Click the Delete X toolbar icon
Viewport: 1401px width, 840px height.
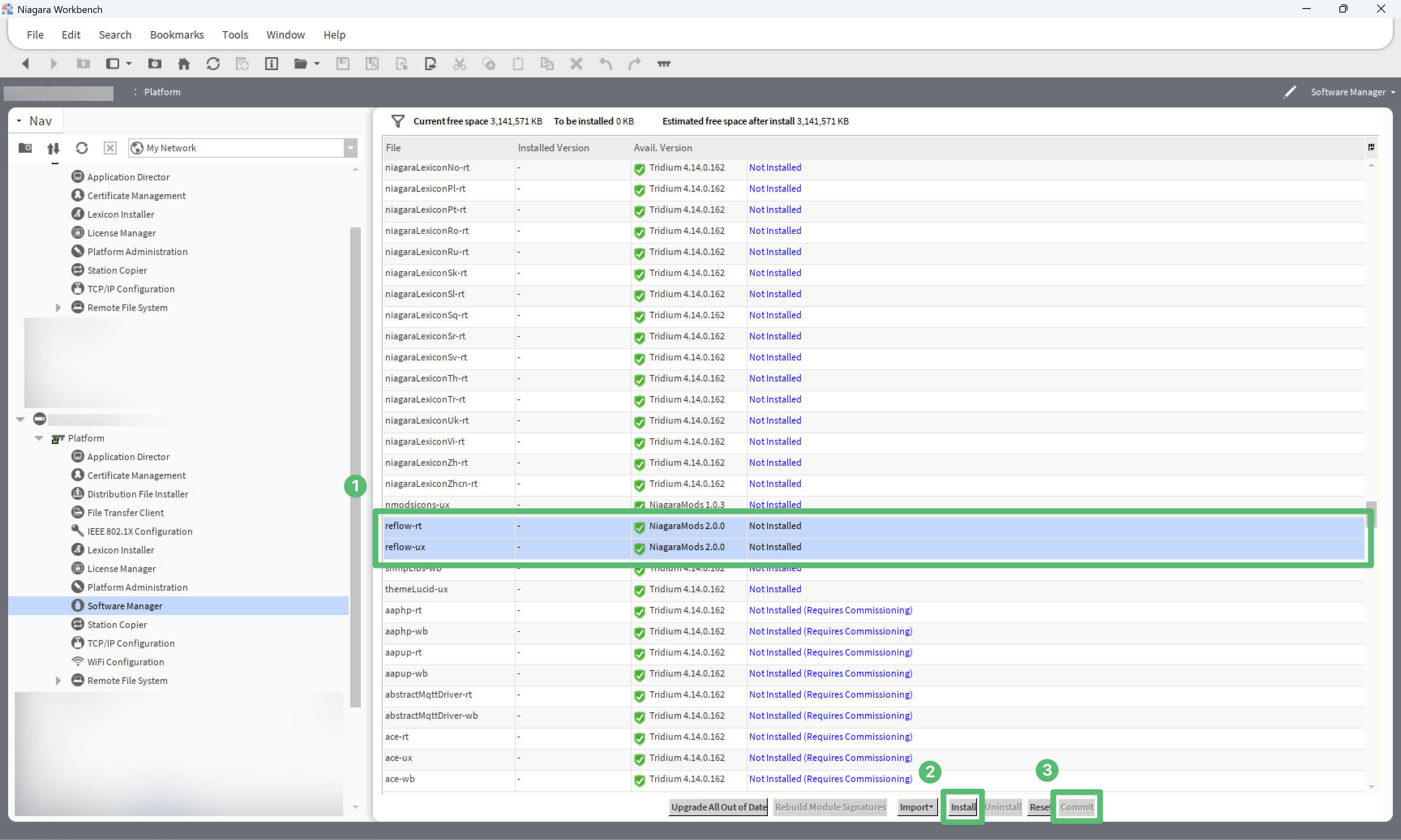[x=576, y=63]
